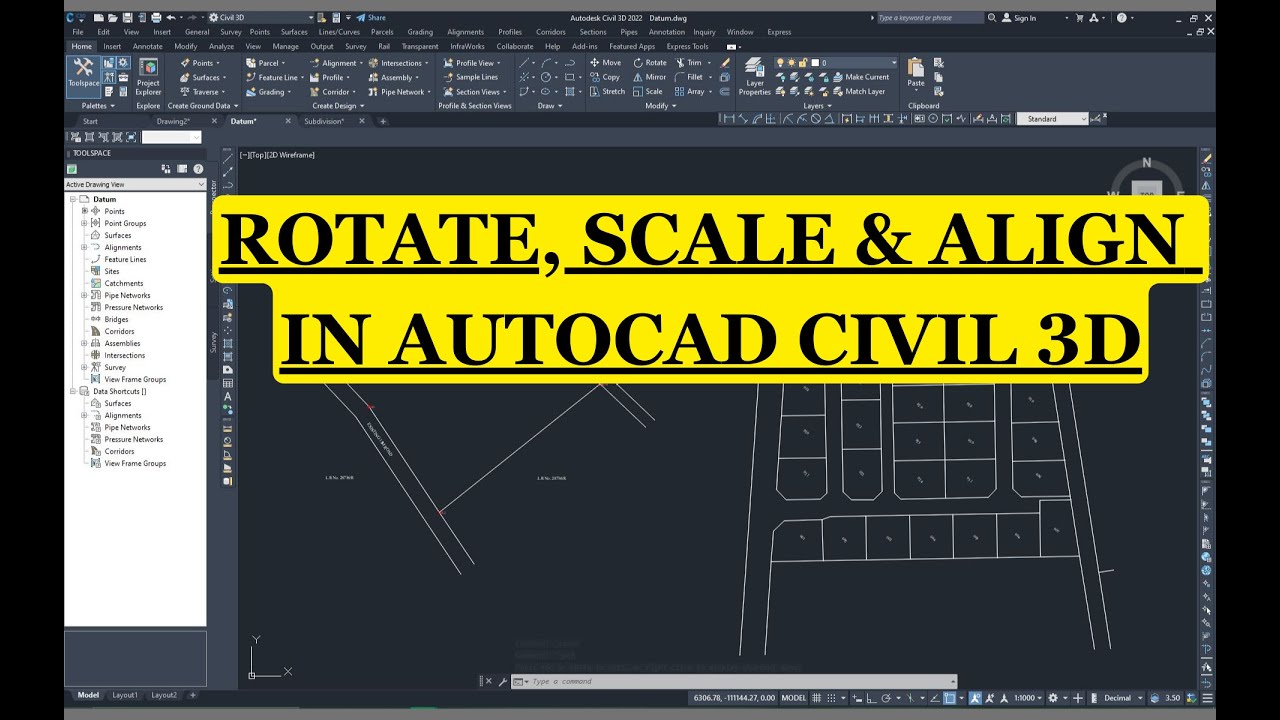Open the Alignments menu in menu bar
Viewport: 1280px width, 720px height.
(465, 32)
